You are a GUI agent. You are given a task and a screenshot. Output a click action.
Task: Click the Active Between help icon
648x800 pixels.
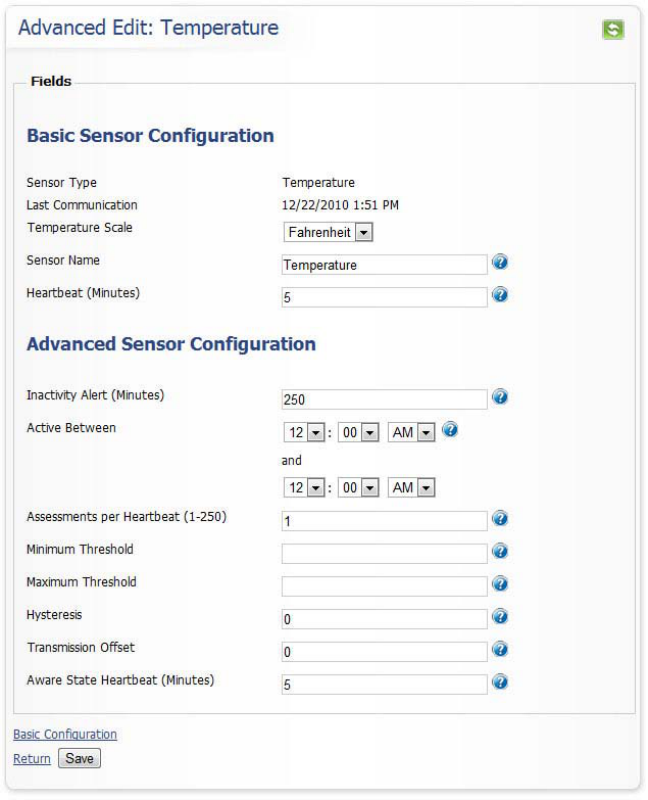(450, 430)
